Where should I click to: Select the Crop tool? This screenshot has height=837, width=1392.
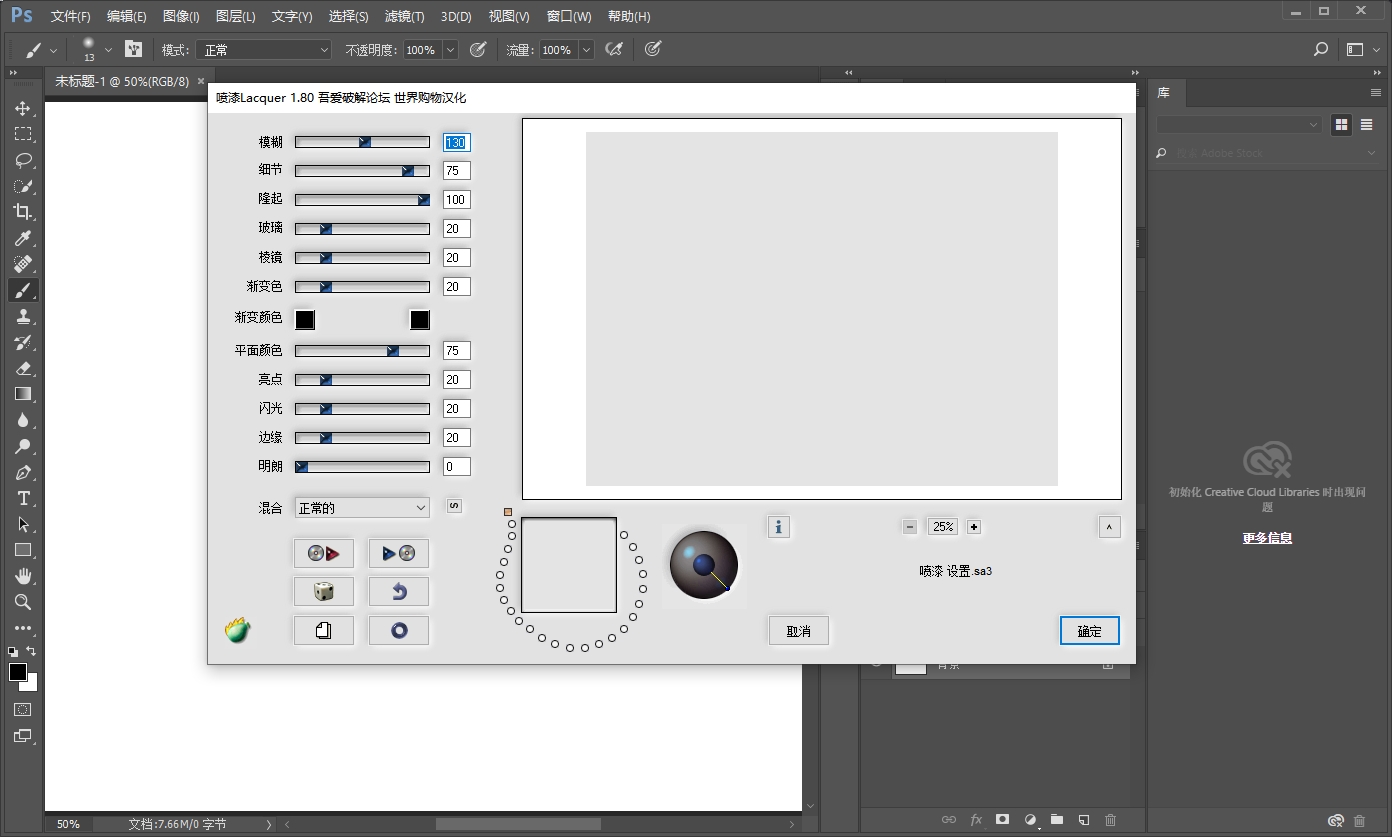[23, 212]
